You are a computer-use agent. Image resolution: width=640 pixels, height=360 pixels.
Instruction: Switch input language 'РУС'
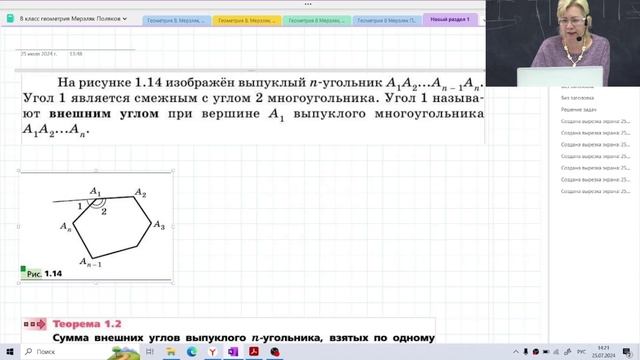click(x=581, y=351)
